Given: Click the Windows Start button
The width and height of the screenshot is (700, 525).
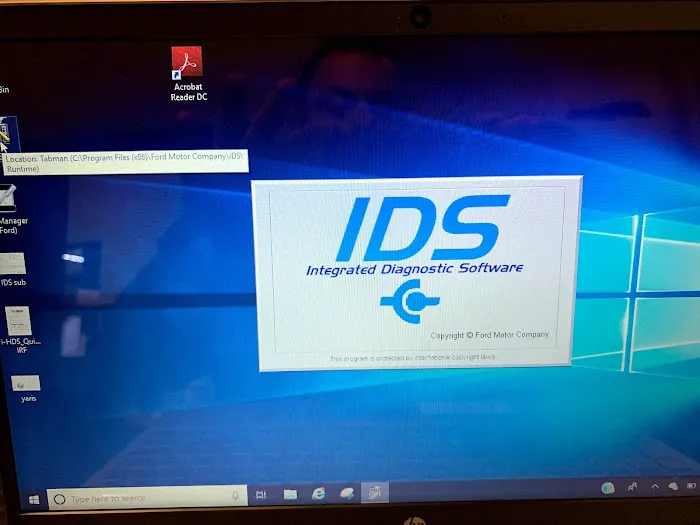Looking at the screenshot, I should (x=34, y=500).
